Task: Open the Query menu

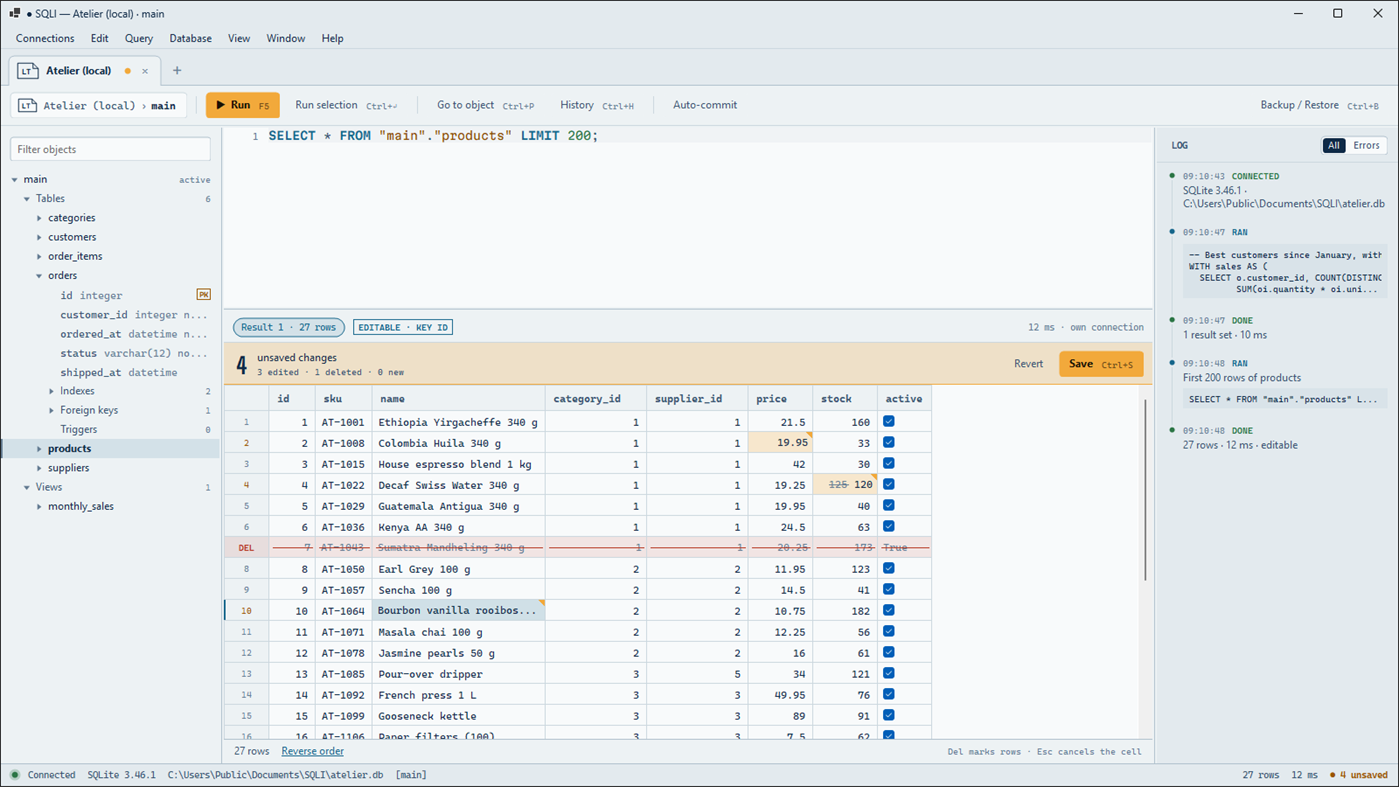Action: point(139,38)
